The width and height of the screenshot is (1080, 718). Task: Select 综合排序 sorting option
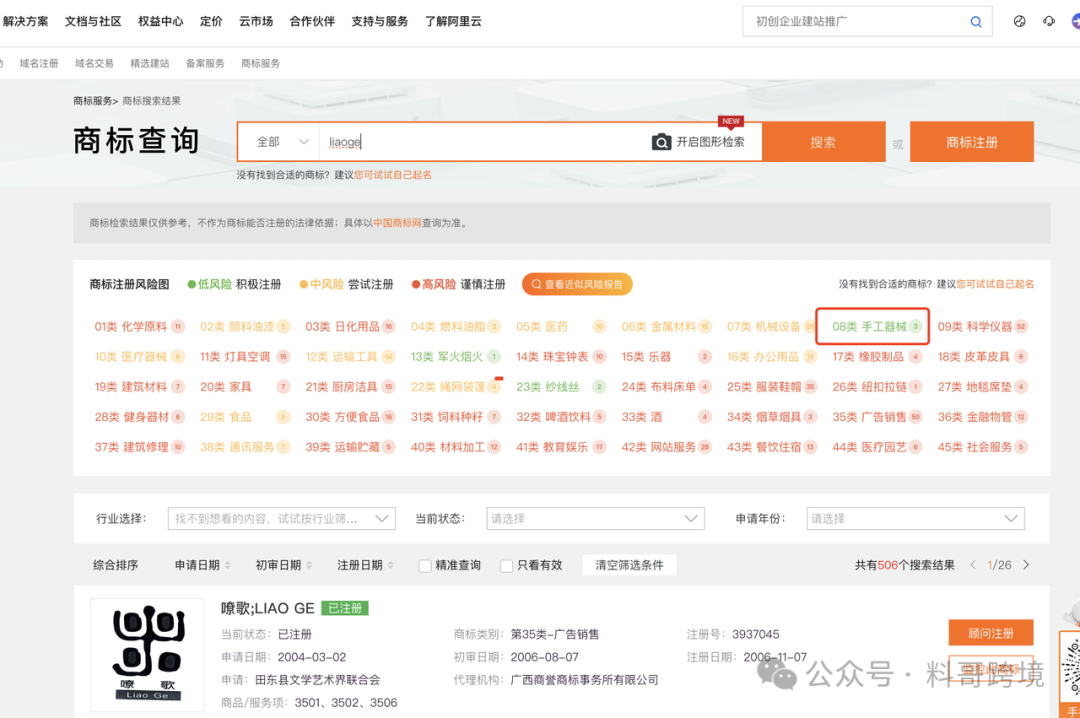coord(115,565)
